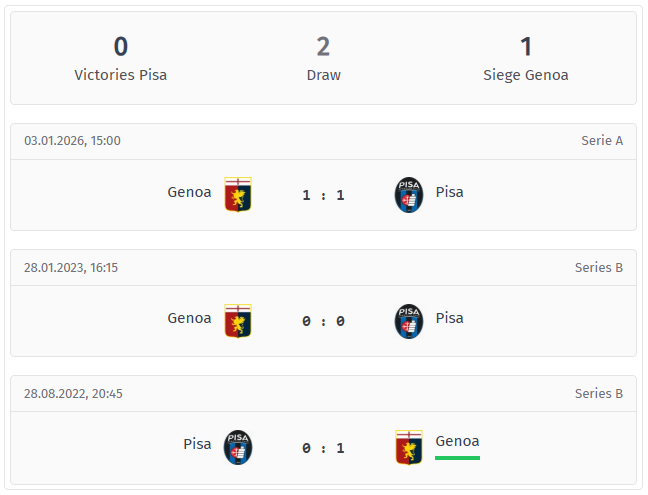Click the 0 : 0 score
The image size is (648, 495).
coord(323,321)
